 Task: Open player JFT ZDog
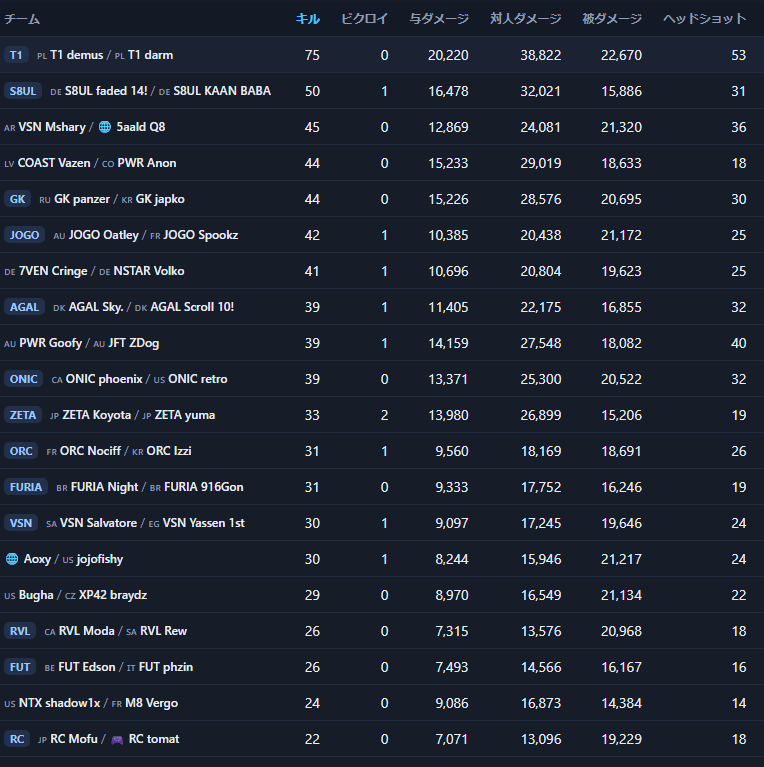134,343
